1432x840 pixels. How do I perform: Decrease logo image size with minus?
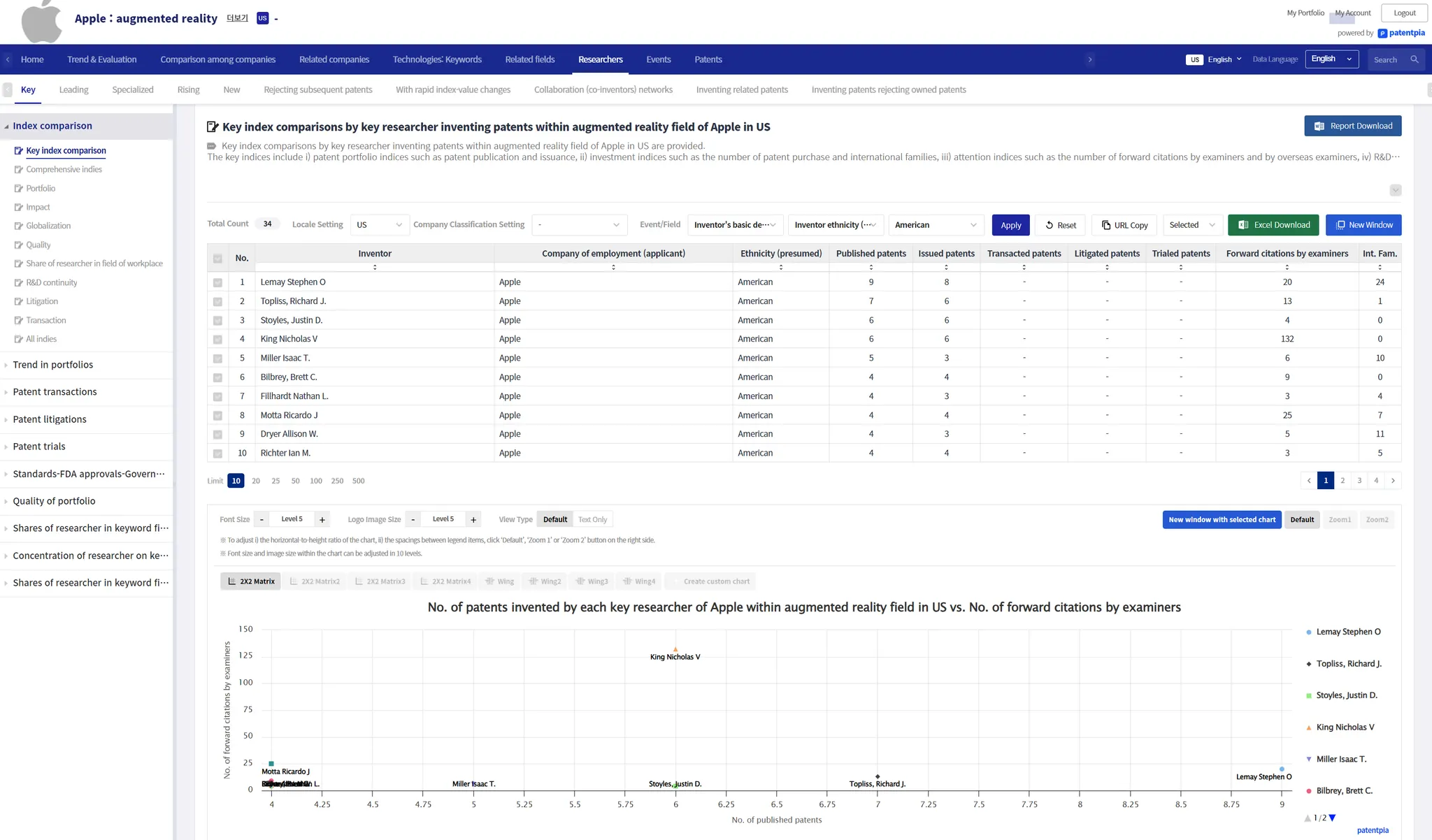(413, 520)
